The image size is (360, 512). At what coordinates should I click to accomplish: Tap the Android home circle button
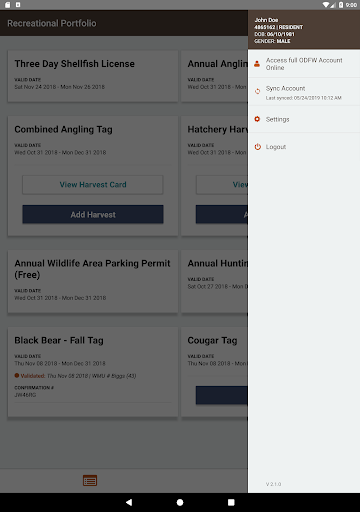pyautogui.click(x=180, y=502)
